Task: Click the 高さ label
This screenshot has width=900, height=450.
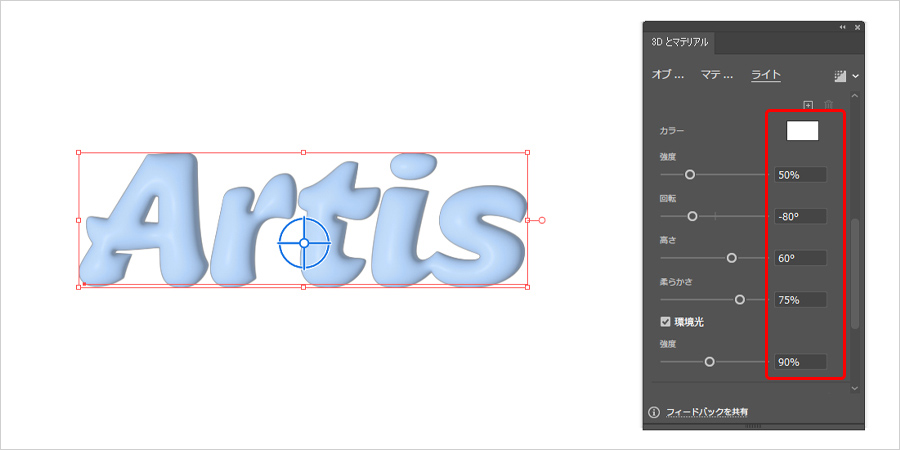Action: coord(668,240)
